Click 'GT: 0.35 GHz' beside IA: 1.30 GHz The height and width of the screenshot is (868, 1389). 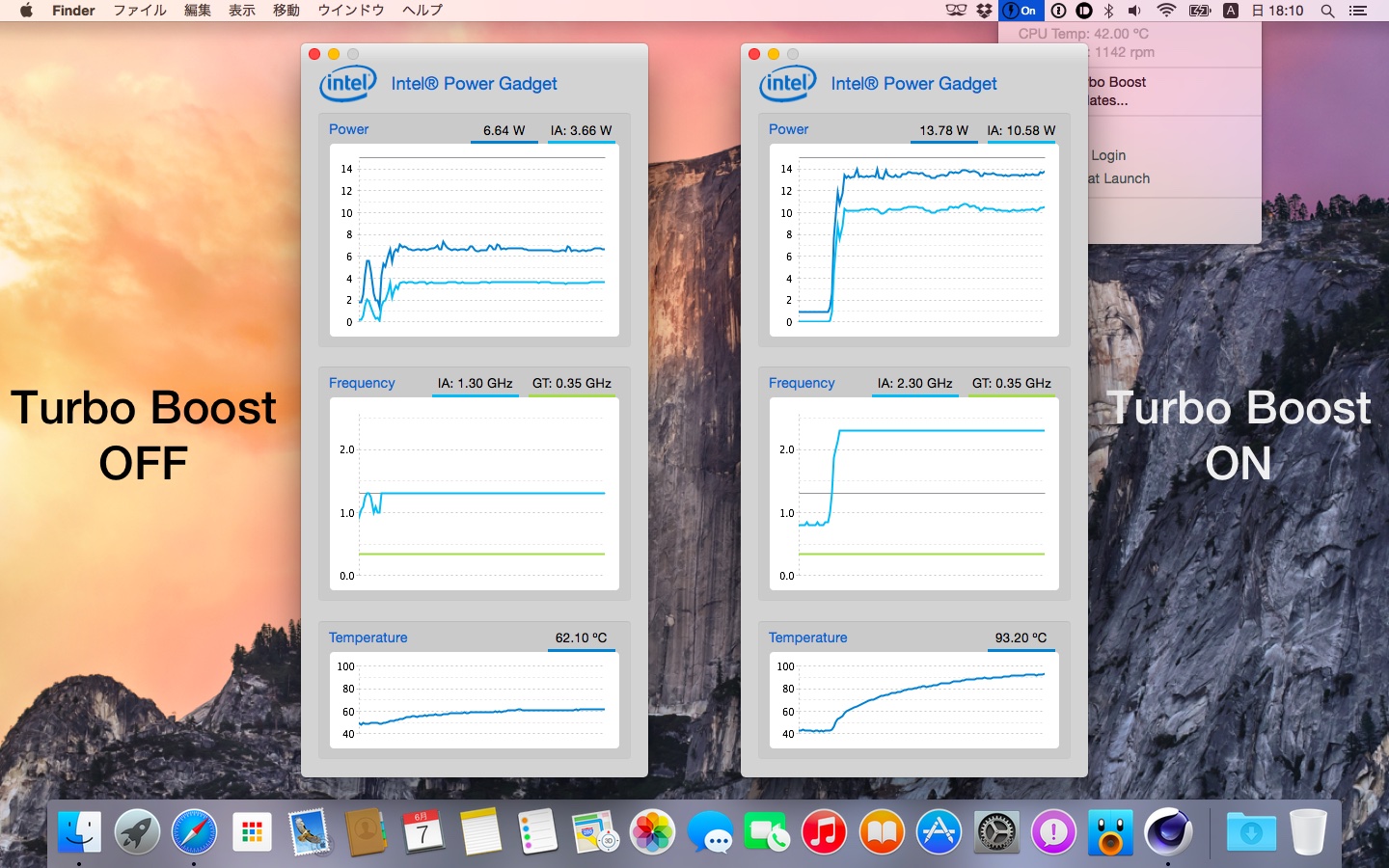572,383
